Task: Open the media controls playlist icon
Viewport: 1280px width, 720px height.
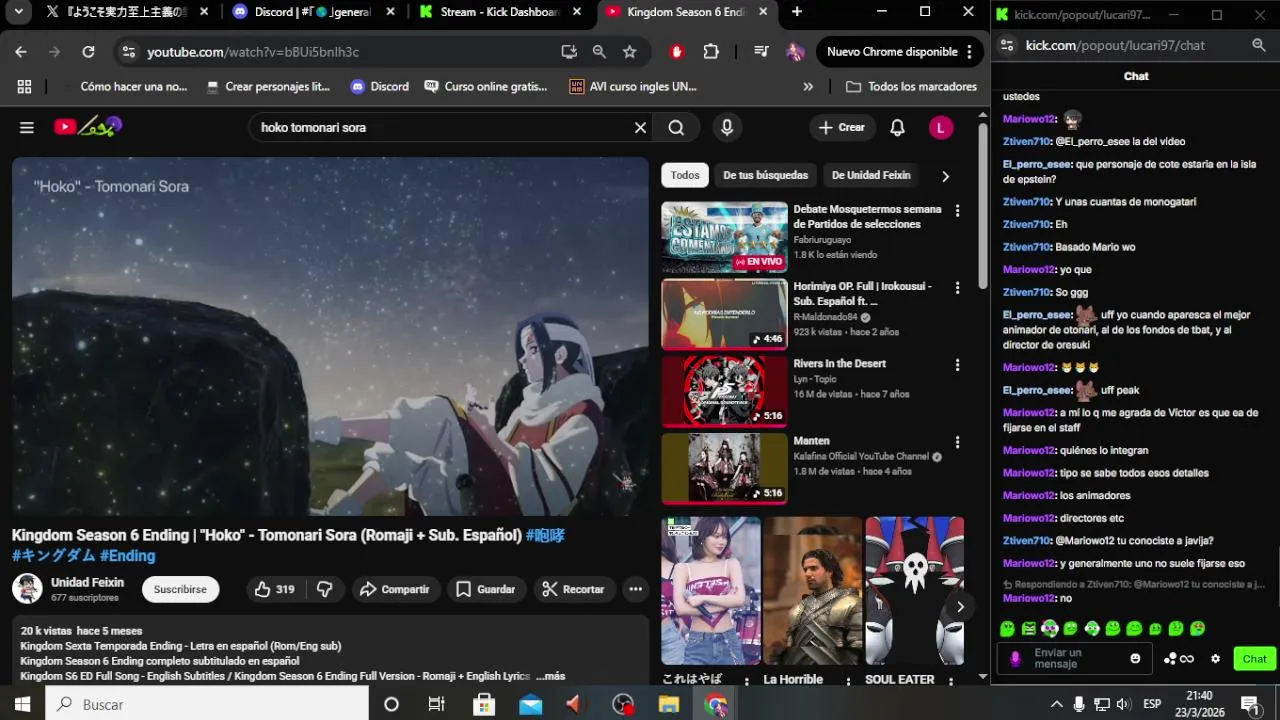Action: (761, 52)
